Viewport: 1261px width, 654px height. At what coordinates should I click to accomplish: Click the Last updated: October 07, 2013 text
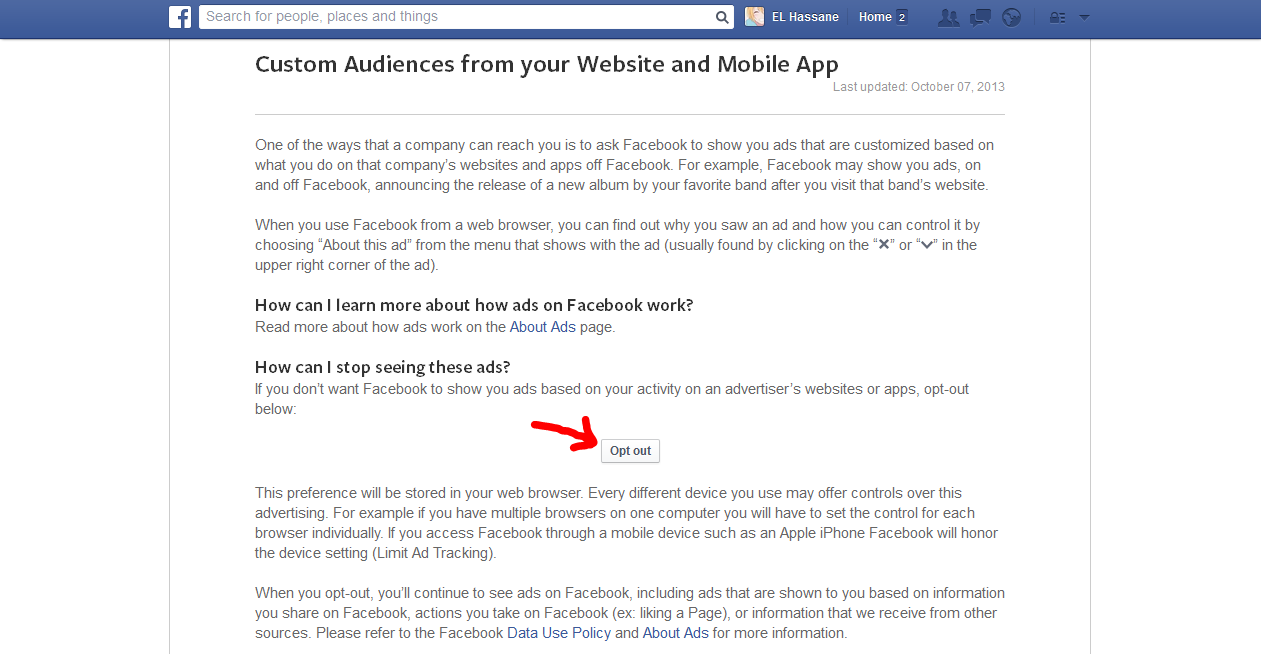(x=919, y=87)
